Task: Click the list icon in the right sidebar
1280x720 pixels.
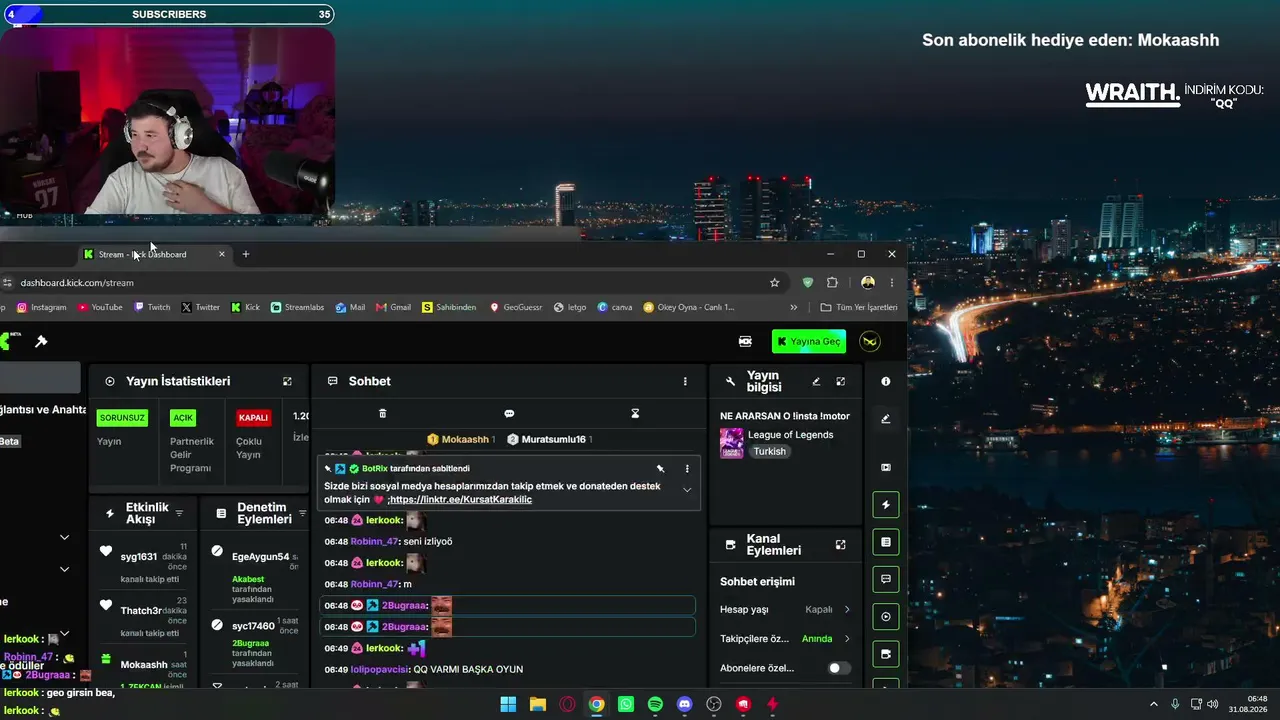Action: click(885, 542)
